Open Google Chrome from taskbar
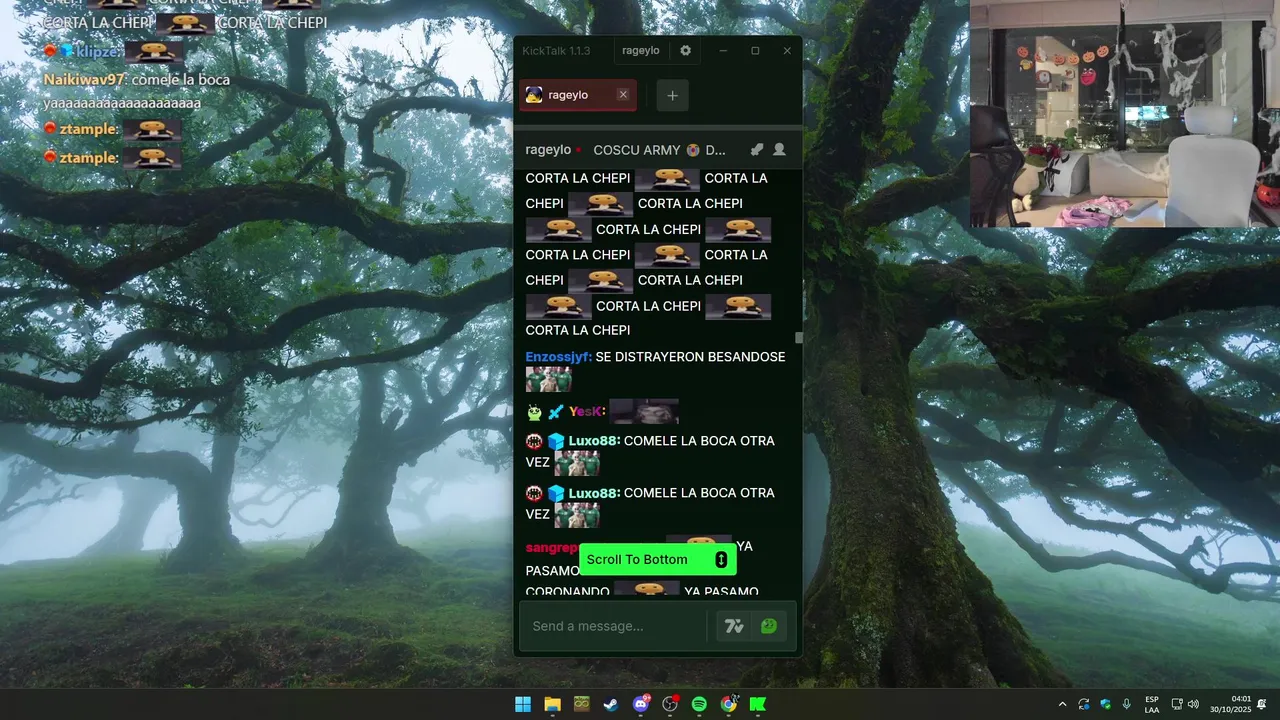The height and width of the screenshot is (720, 1280). (729, 704)
